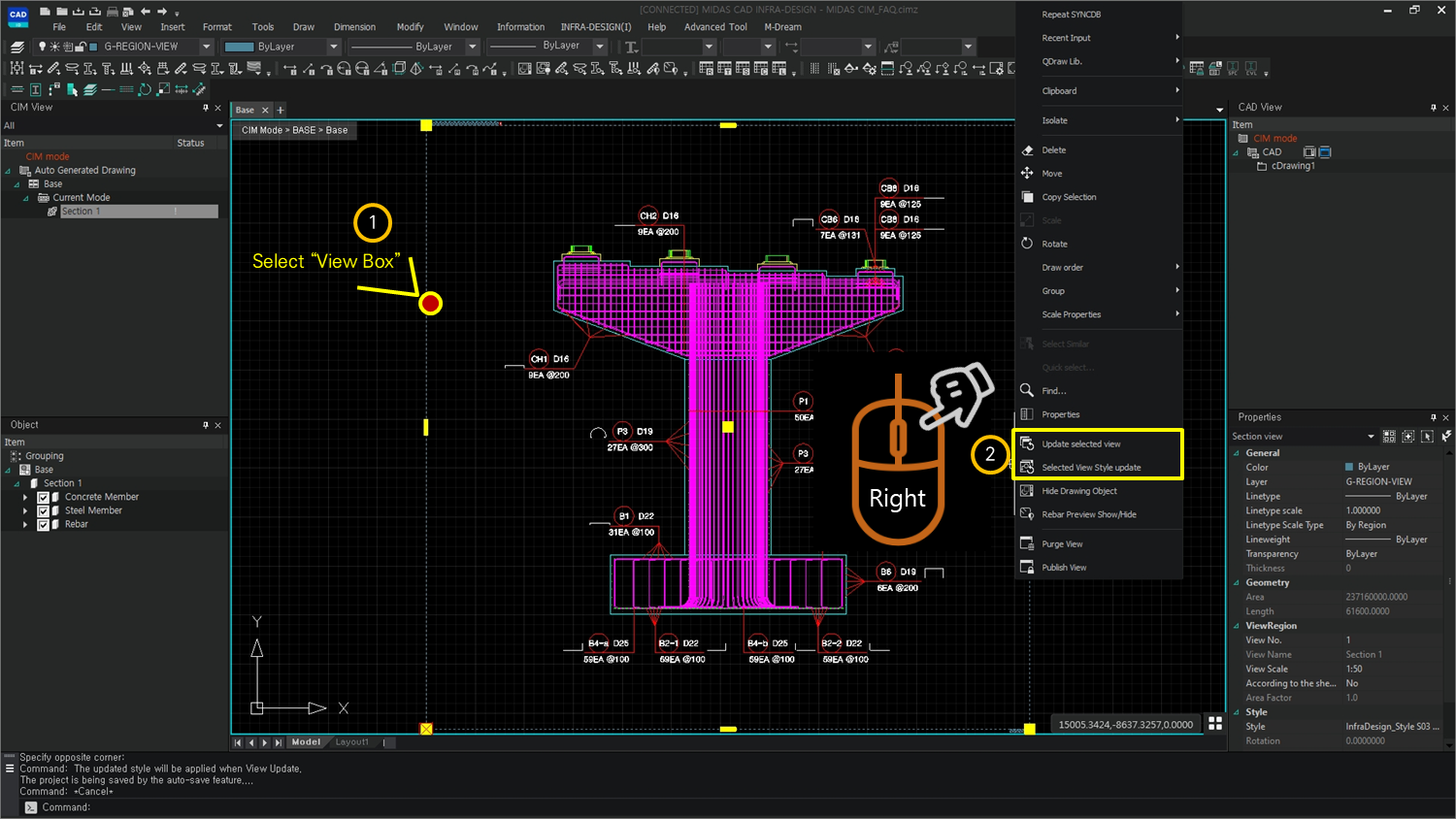This screenshot has height=819, width=1456.
Task: Open the G-REGION-VIEW layer dropdown
Action: (x=206, y=46)
